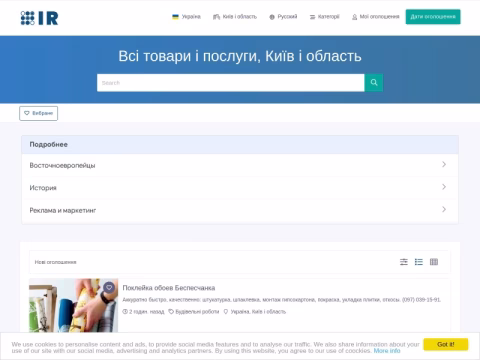Click the categories icon beside Категорії
Screen dimensions: 480x360
(312, 17)
